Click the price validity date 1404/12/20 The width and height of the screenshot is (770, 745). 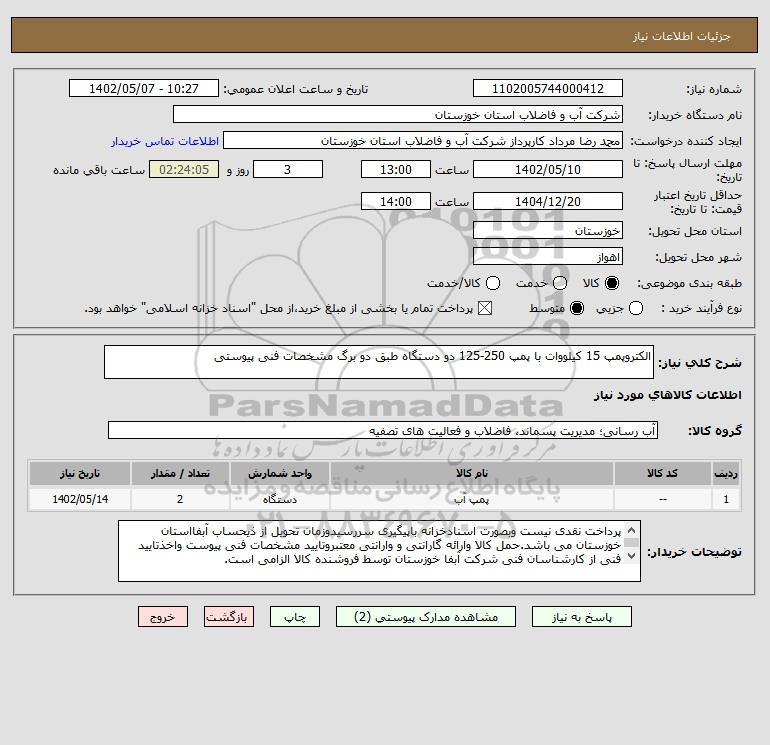tap(548, 201)
